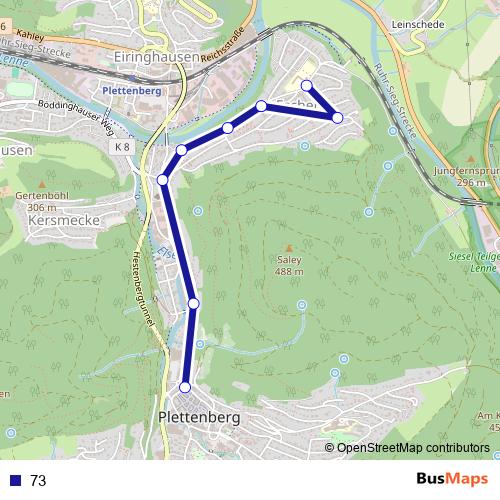Click the blue route 73 legend swatch
Viewport: 500px width, 500px height.
click(15, 480)
